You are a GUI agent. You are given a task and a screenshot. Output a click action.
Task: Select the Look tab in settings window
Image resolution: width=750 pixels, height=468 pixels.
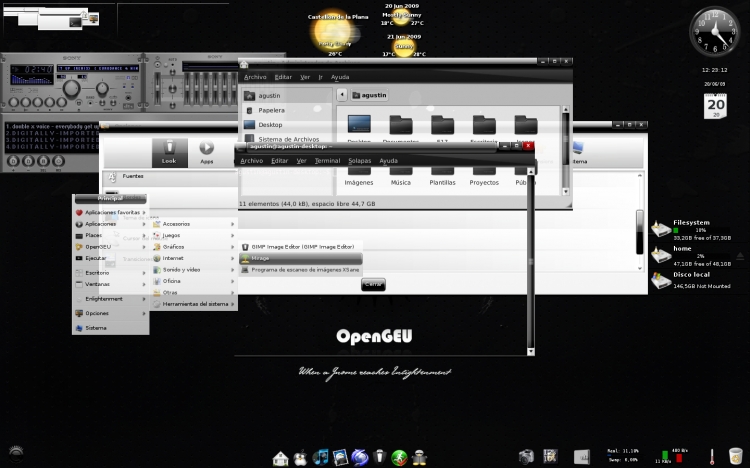coord(169,153)
